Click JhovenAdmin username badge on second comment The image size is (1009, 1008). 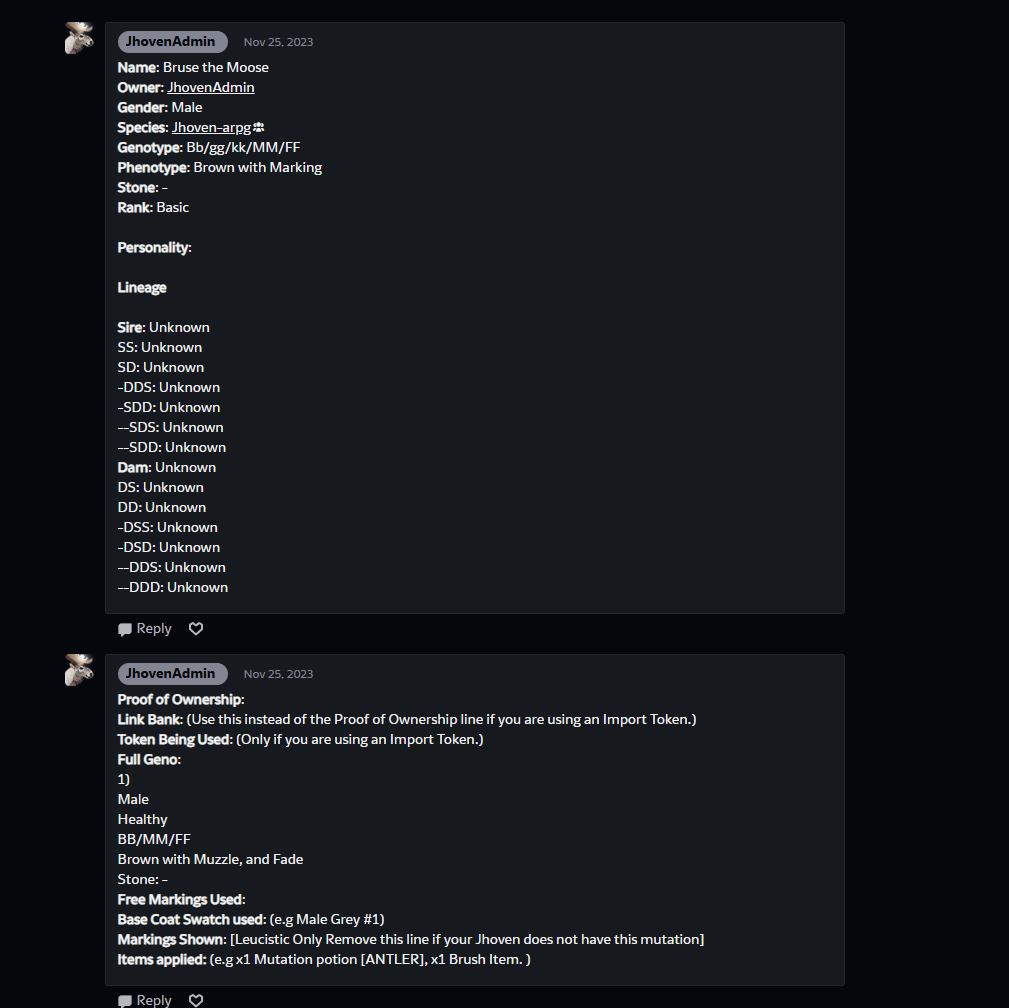pos(172,674)
